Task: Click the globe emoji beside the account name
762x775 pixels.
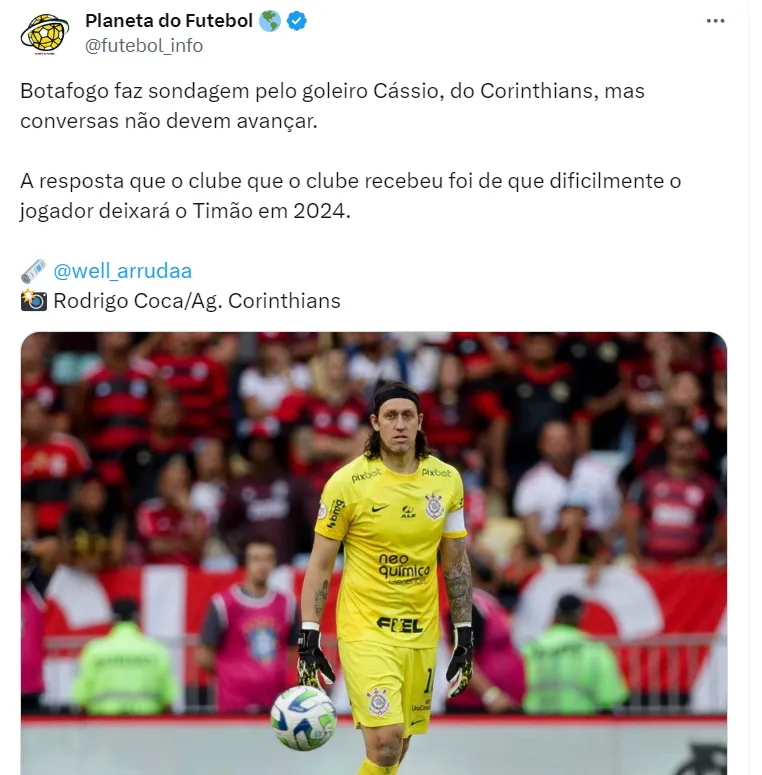Action: pos(270,21)
